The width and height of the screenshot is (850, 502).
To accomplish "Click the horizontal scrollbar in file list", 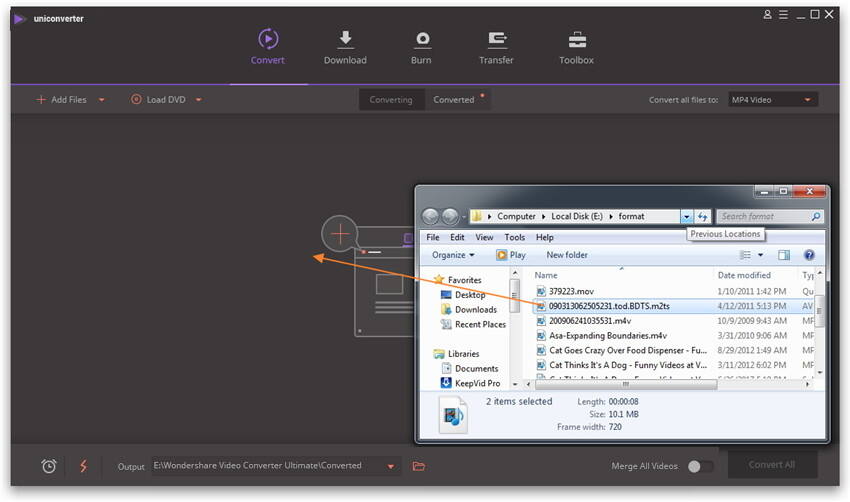I will pyautogui.click(x=626, y=384).
